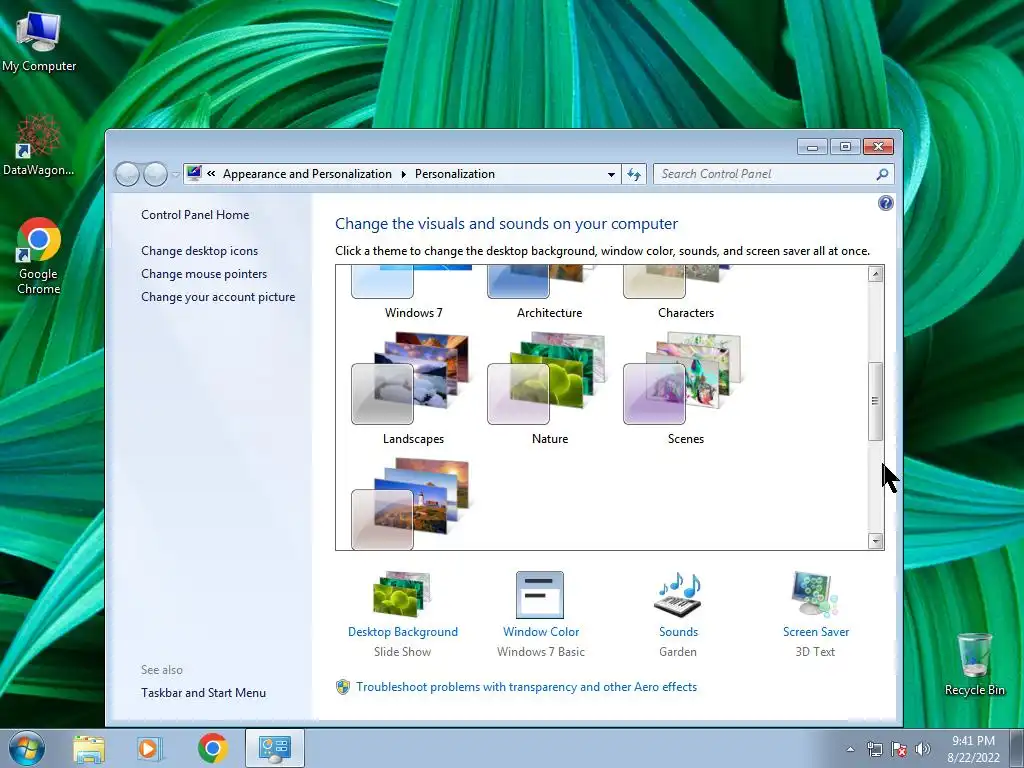The width and height of the screenshot is (1024, 768).
Task: Apply the Scenes theme
Action: 685,388
